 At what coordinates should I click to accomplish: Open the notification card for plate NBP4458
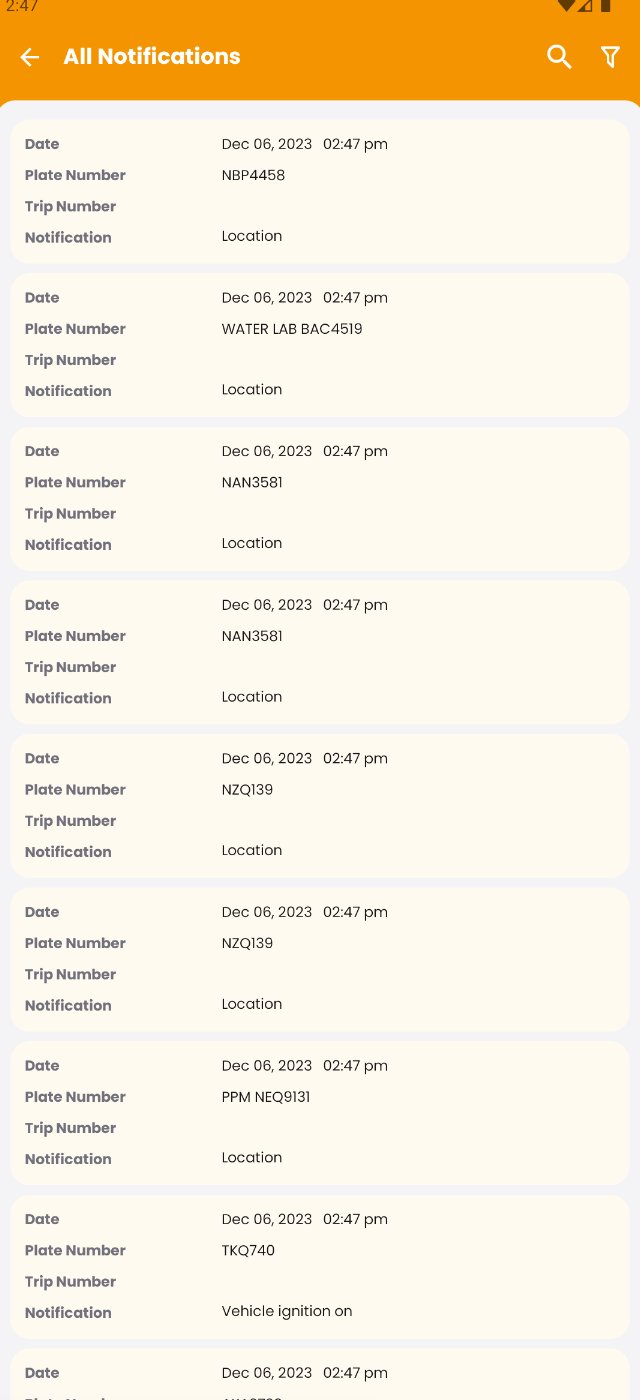point(320,190)
